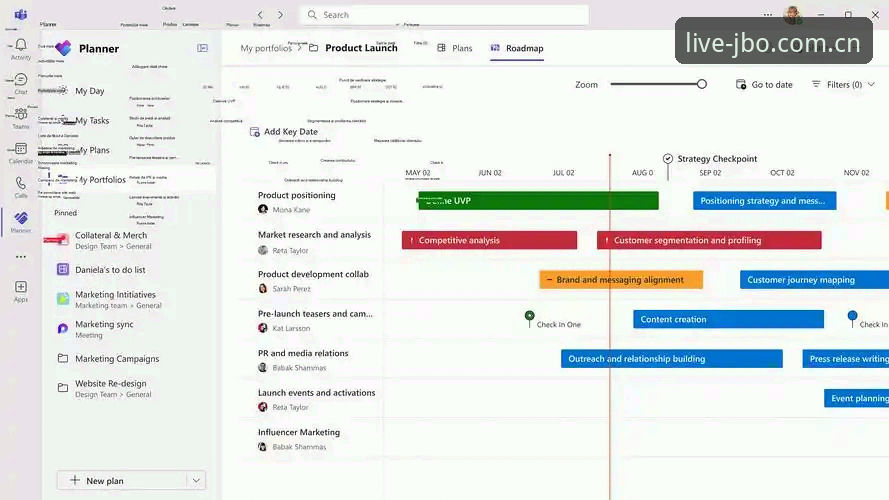Open Customer journey mapping bar
Screen dimensions: 889x500
(x=814, y=279)
